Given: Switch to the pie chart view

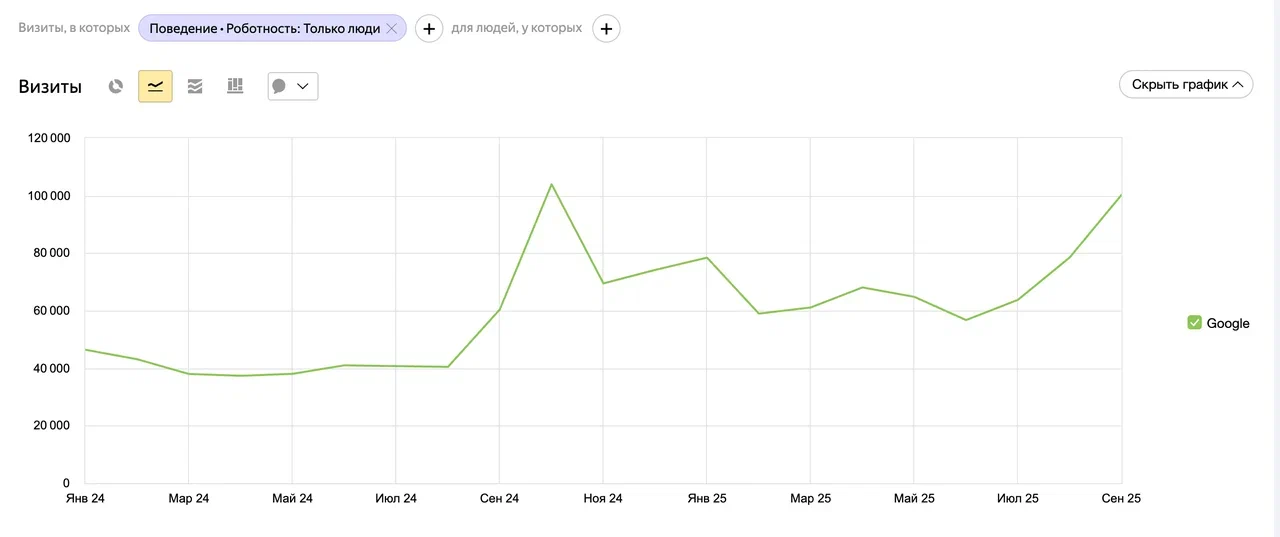Looking at the screenshot, I should [x=116, y=86].
